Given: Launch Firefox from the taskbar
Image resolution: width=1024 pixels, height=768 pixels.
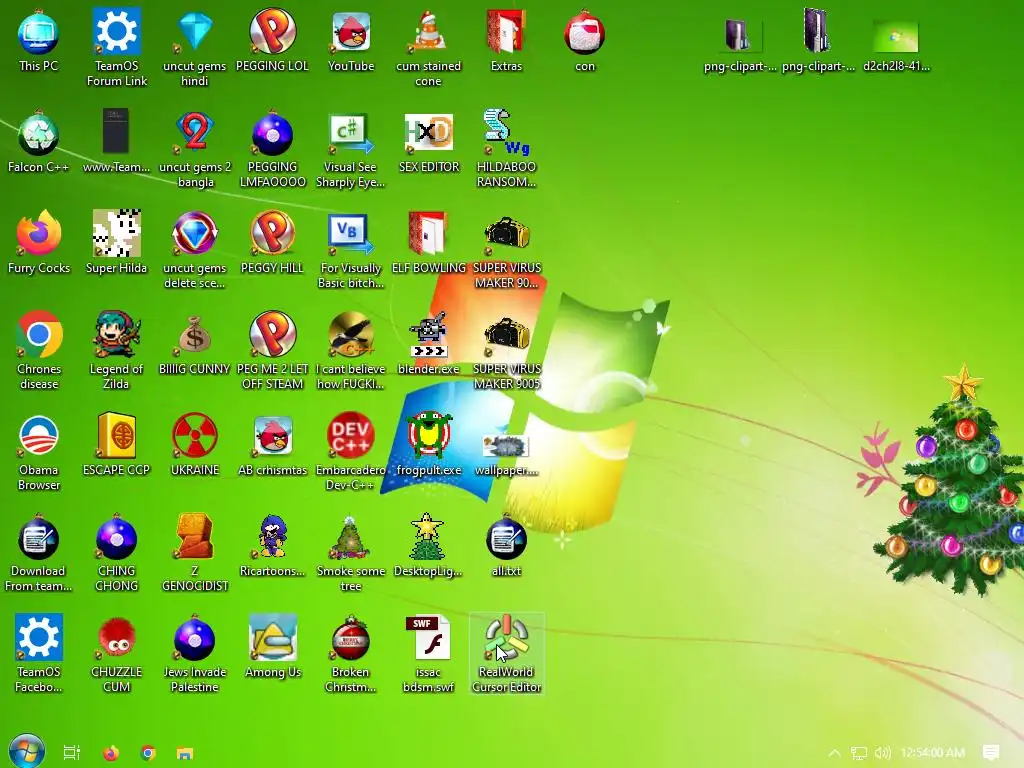Looking at the screenshot, I should coord(111,753).
